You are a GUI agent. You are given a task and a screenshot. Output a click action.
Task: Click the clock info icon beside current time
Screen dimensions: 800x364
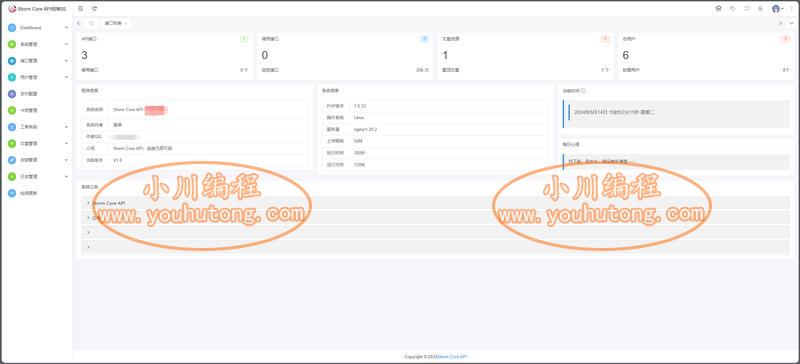583,90
